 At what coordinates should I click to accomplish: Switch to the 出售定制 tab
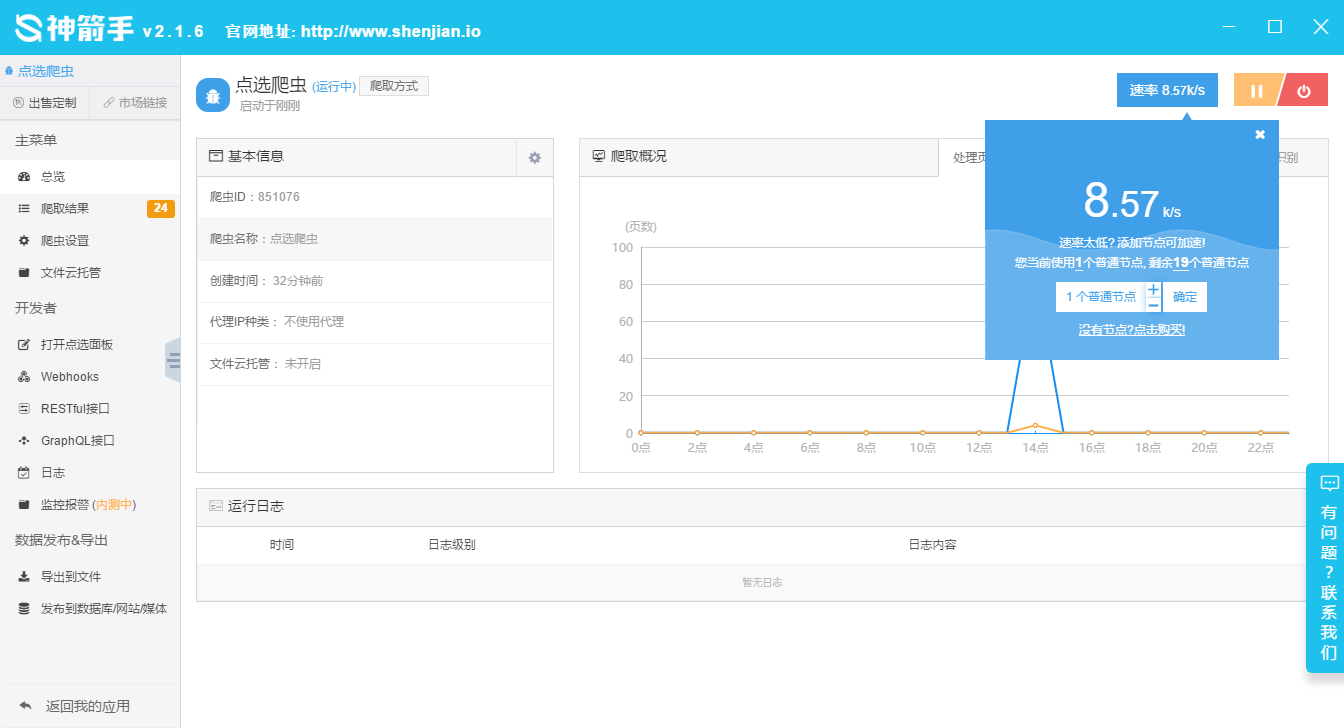coord(44,102)
